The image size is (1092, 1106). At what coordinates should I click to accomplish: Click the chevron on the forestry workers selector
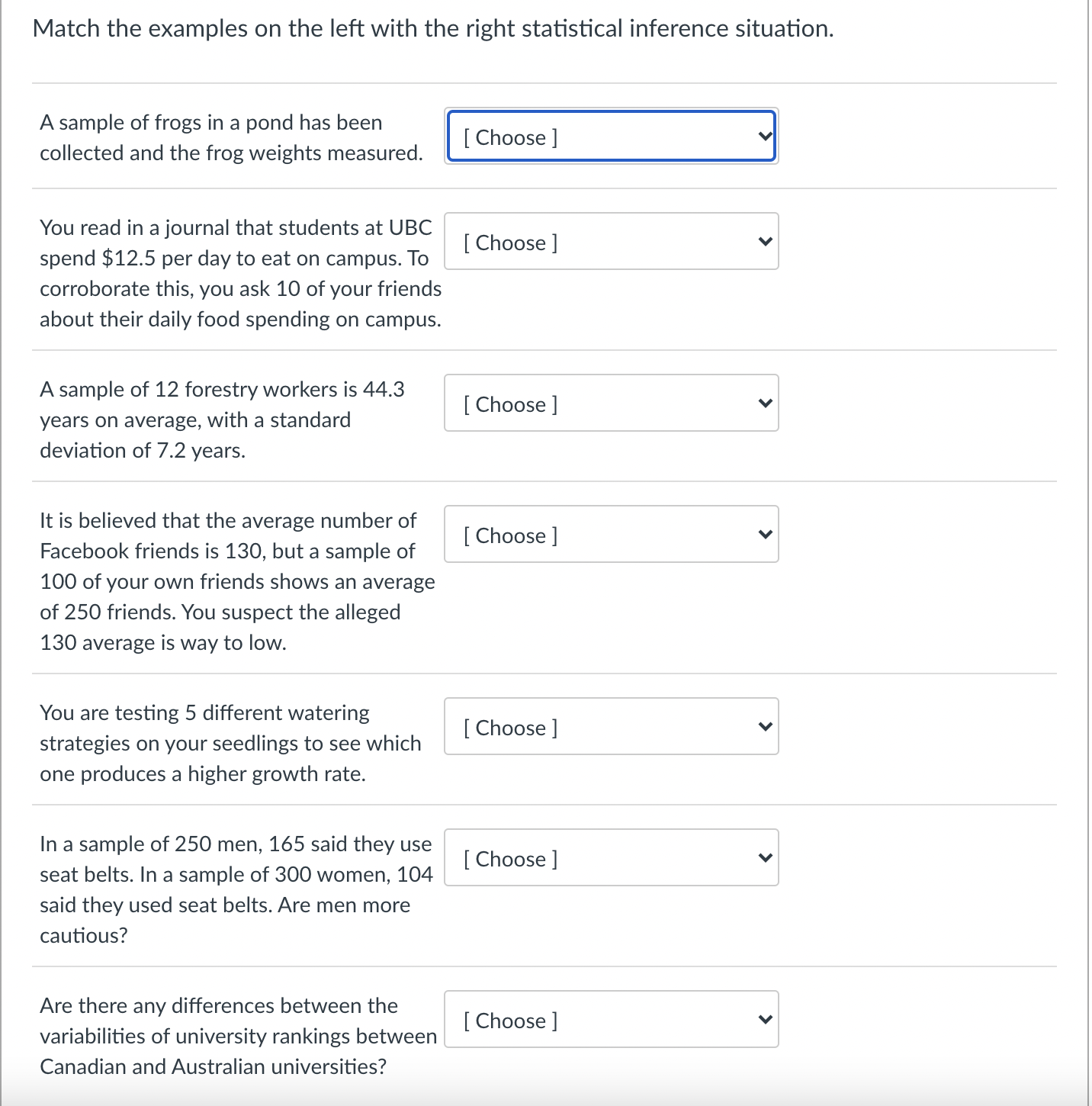[x=763, y=403]
